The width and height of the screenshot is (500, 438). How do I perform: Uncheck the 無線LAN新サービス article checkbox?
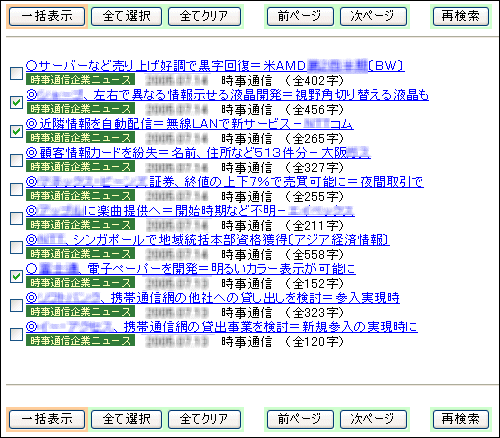pyautogui.click(x=16, y=131)
